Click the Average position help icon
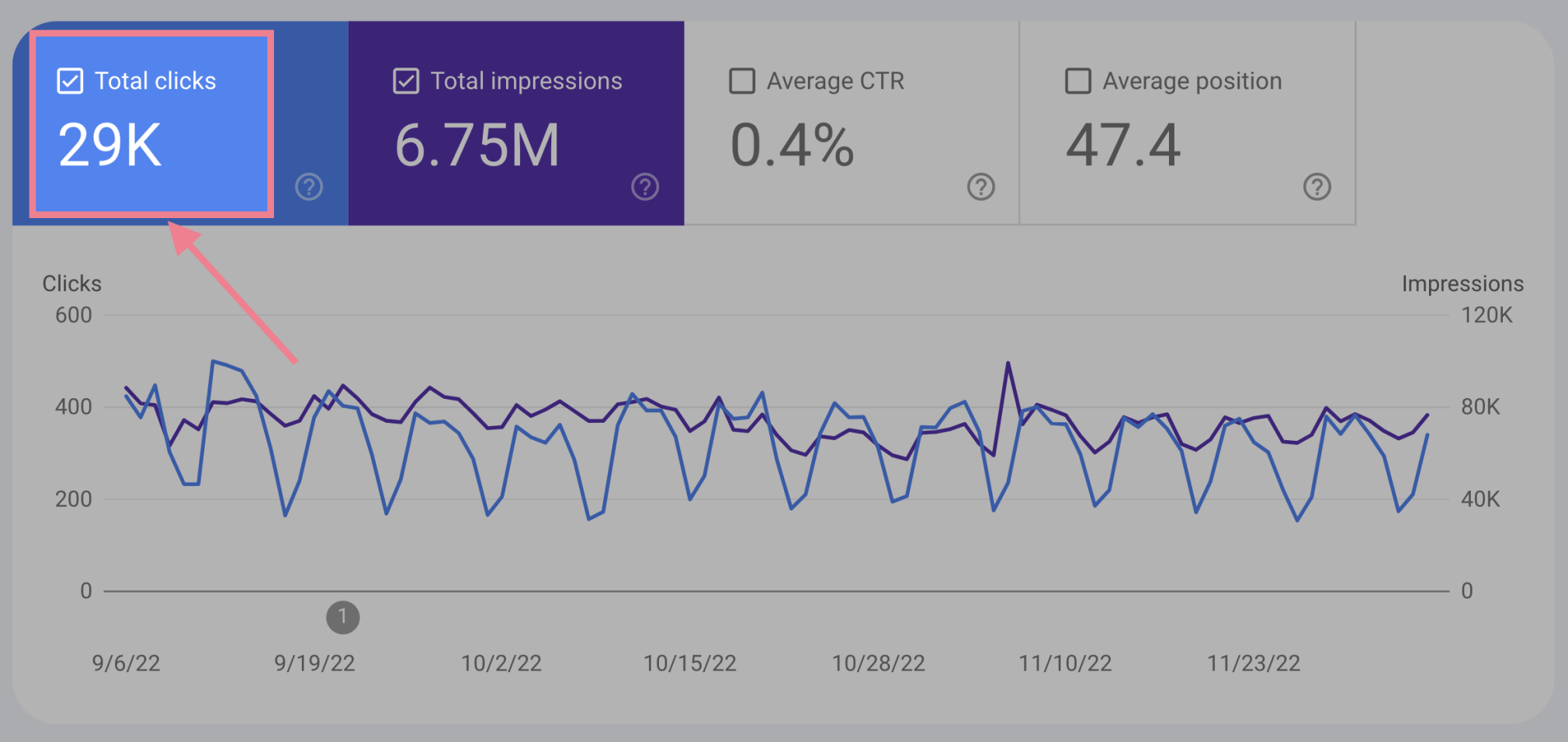The height and width of the screenshot is (742, 1568). [1316, 187]
